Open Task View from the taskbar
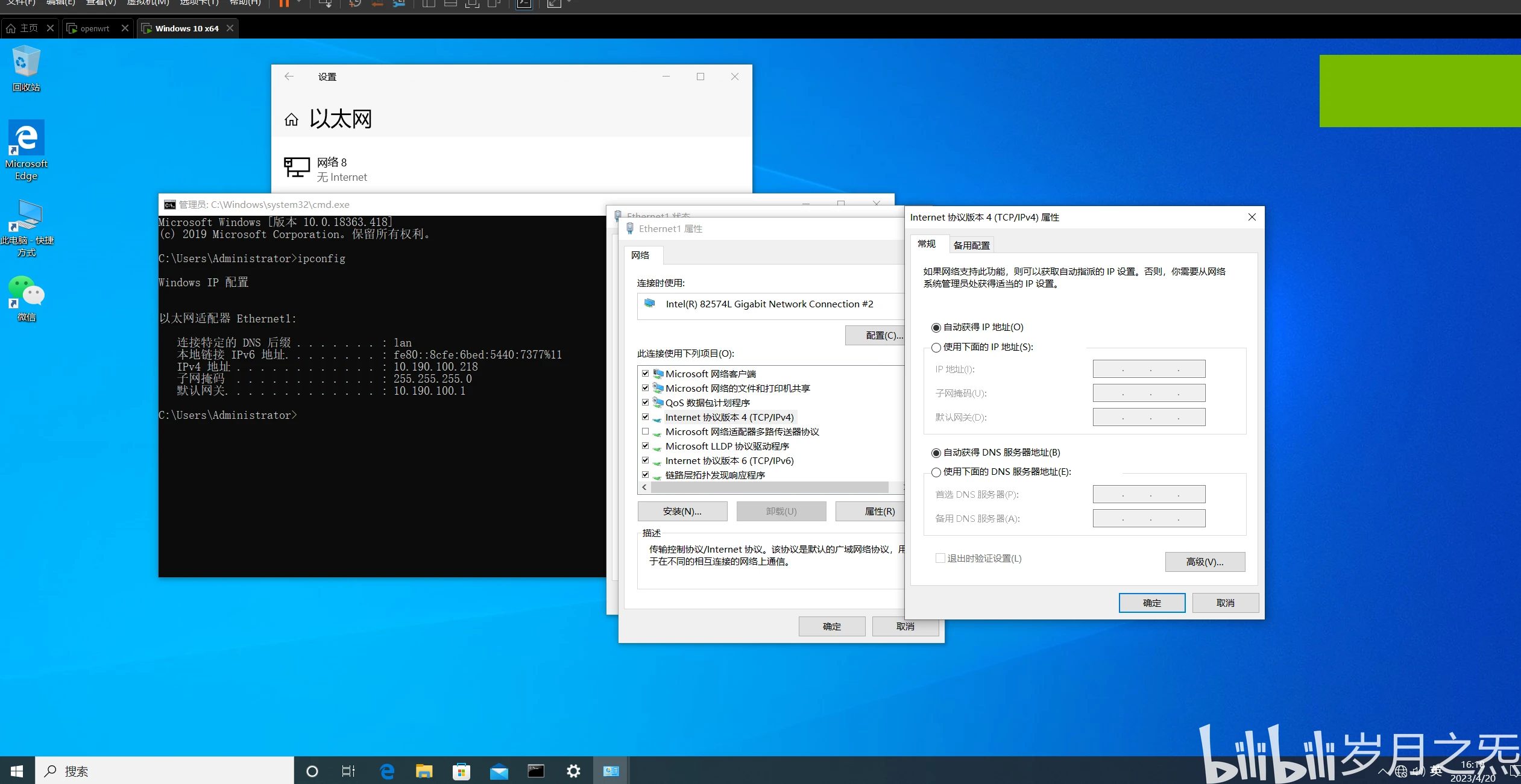 (x=348, y=771)
